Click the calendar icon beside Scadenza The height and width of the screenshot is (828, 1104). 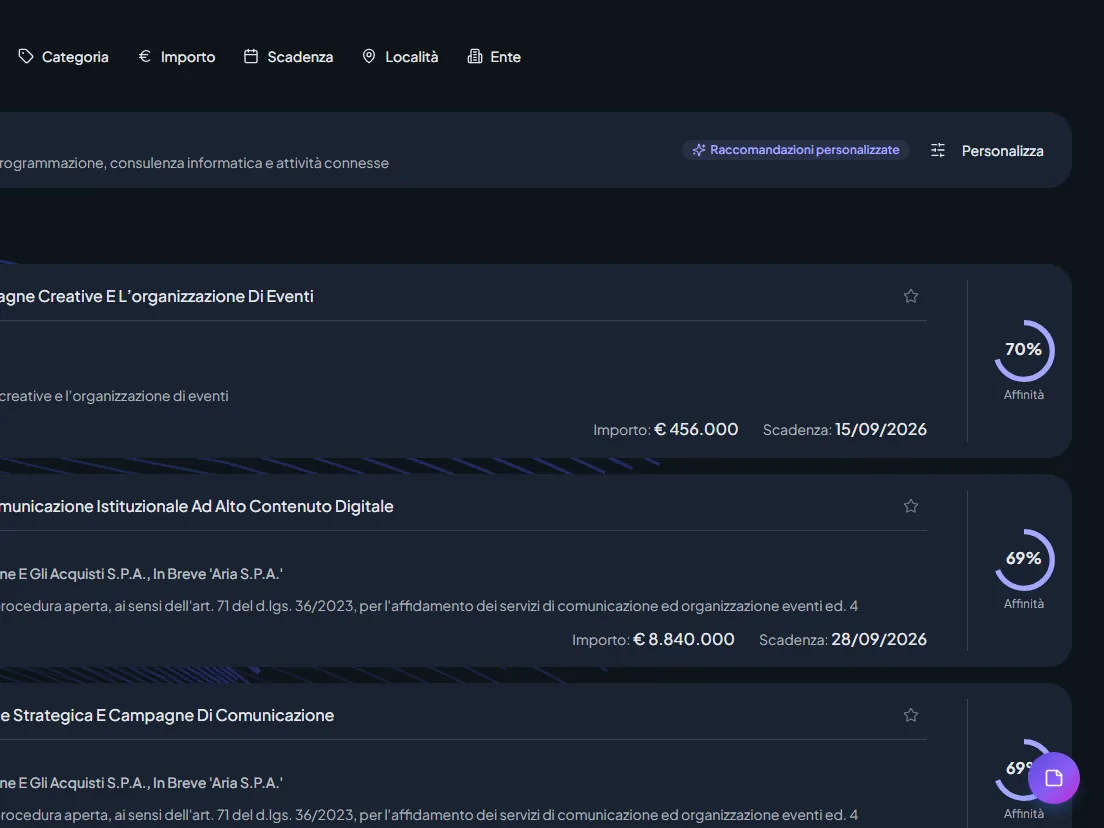point(251,56)
